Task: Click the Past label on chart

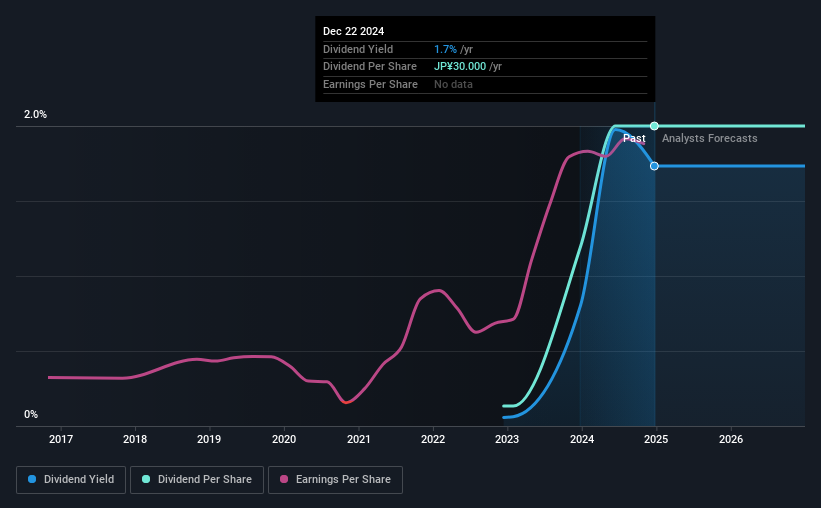Action: click(634, 138)
